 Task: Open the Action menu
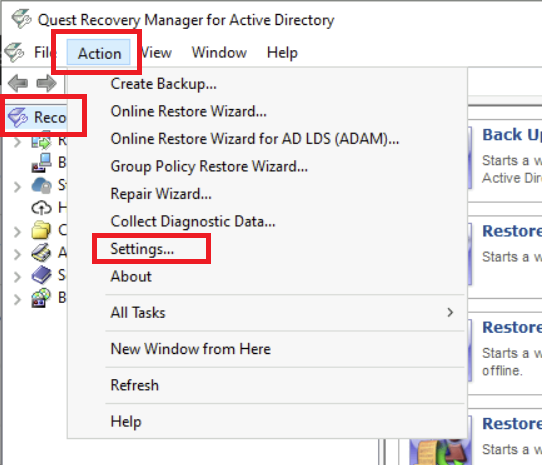[x=99, y=53]
